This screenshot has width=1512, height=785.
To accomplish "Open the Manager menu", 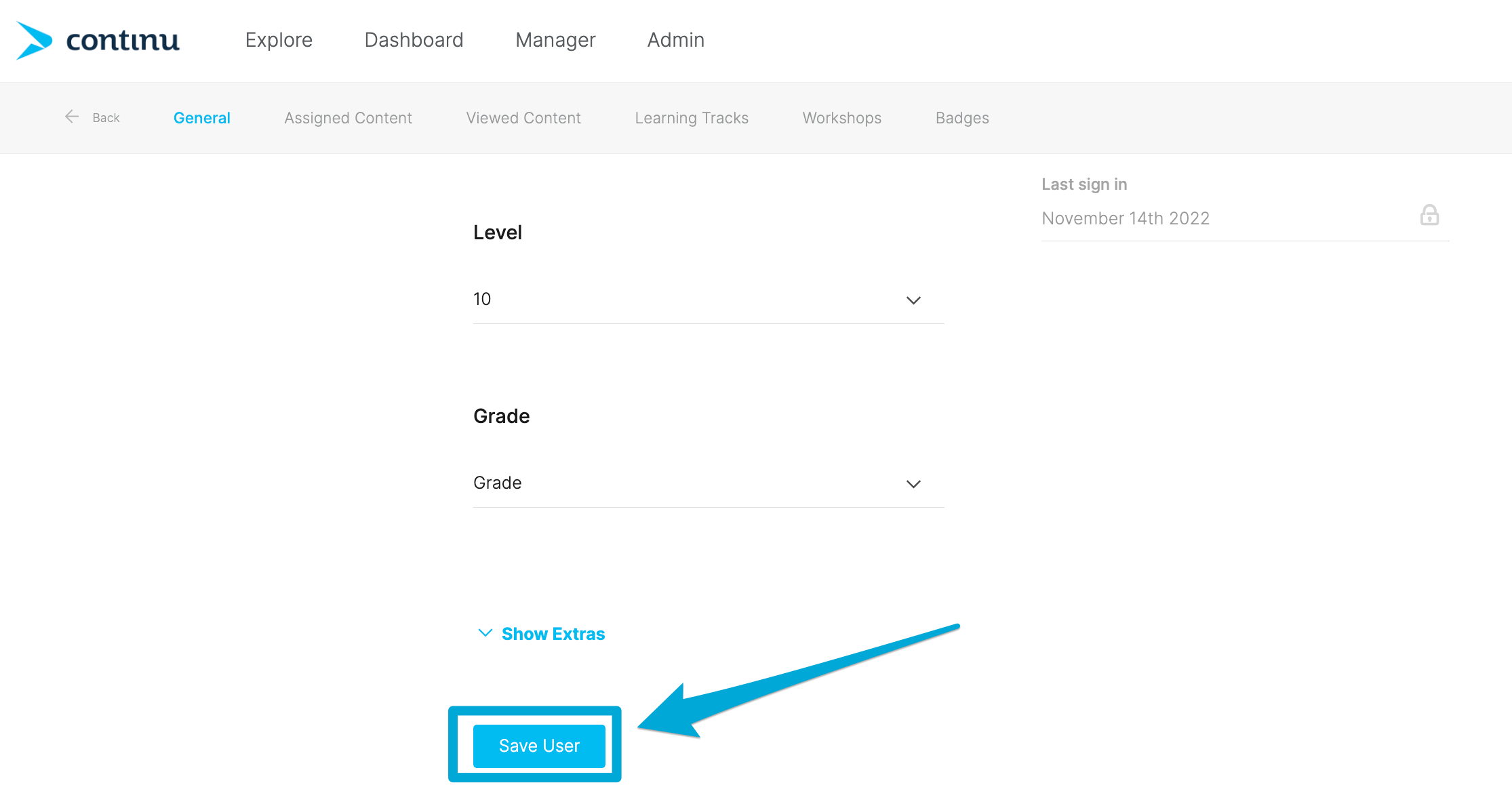I will (x=555, y=40).
